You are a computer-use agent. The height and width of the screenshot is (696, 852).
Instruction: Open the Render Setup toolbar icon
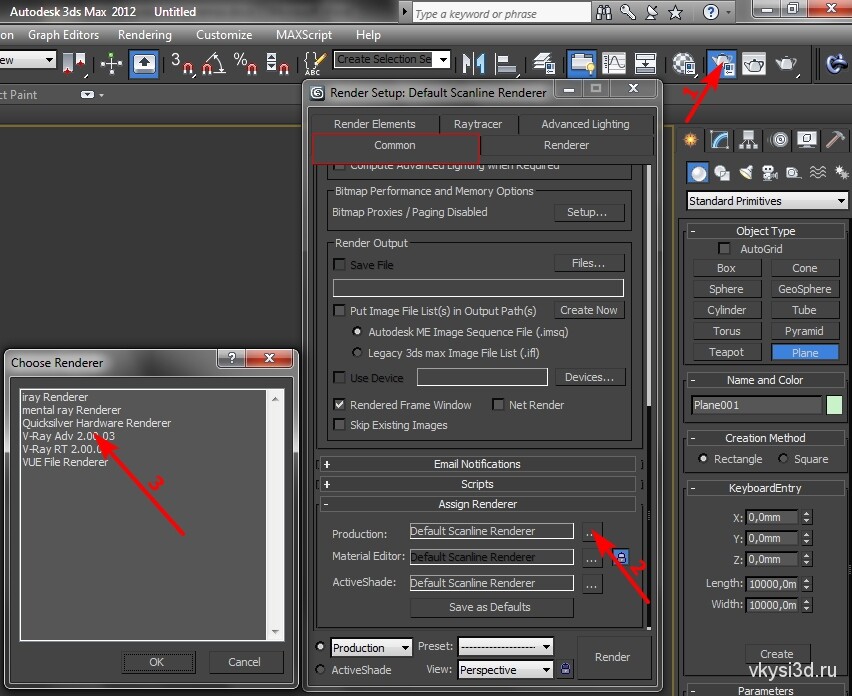pyautogui.click(x=722, y=64)
